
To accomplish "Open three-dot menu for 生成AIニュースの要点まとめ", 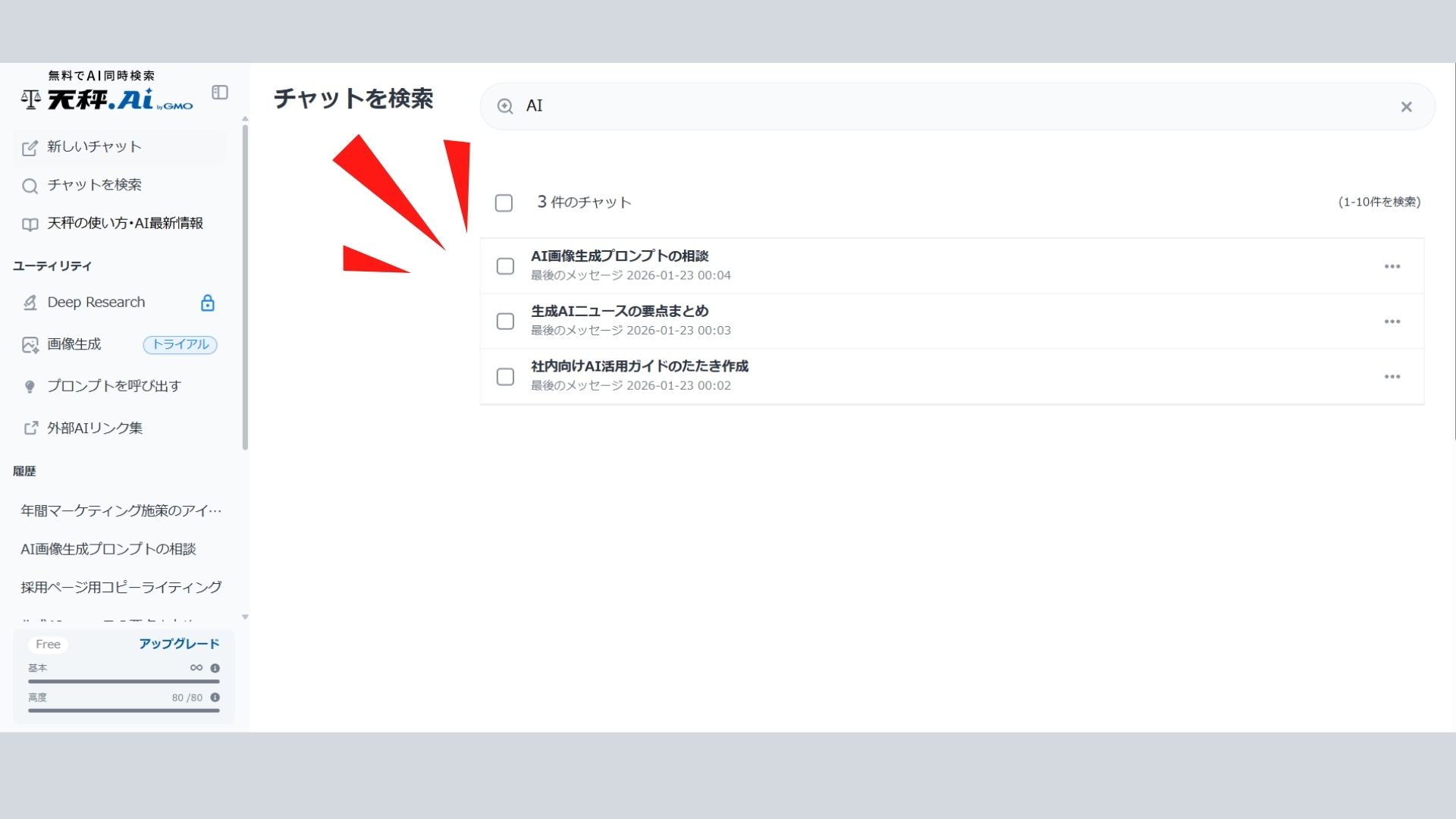I will (x=1392, y=322).
